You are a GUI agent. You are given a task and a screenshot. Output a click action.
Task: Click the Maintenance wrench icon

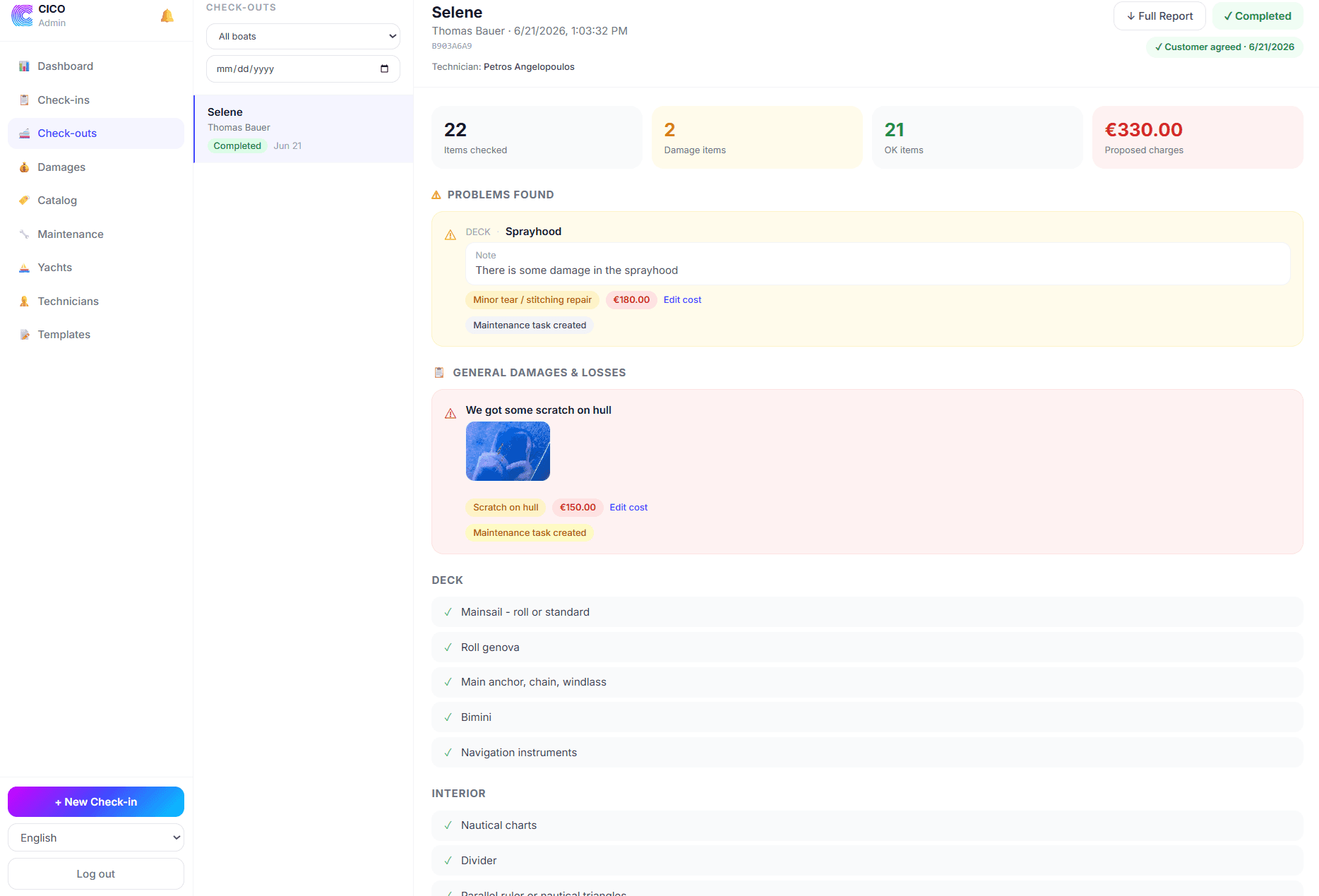coord(24,234)
